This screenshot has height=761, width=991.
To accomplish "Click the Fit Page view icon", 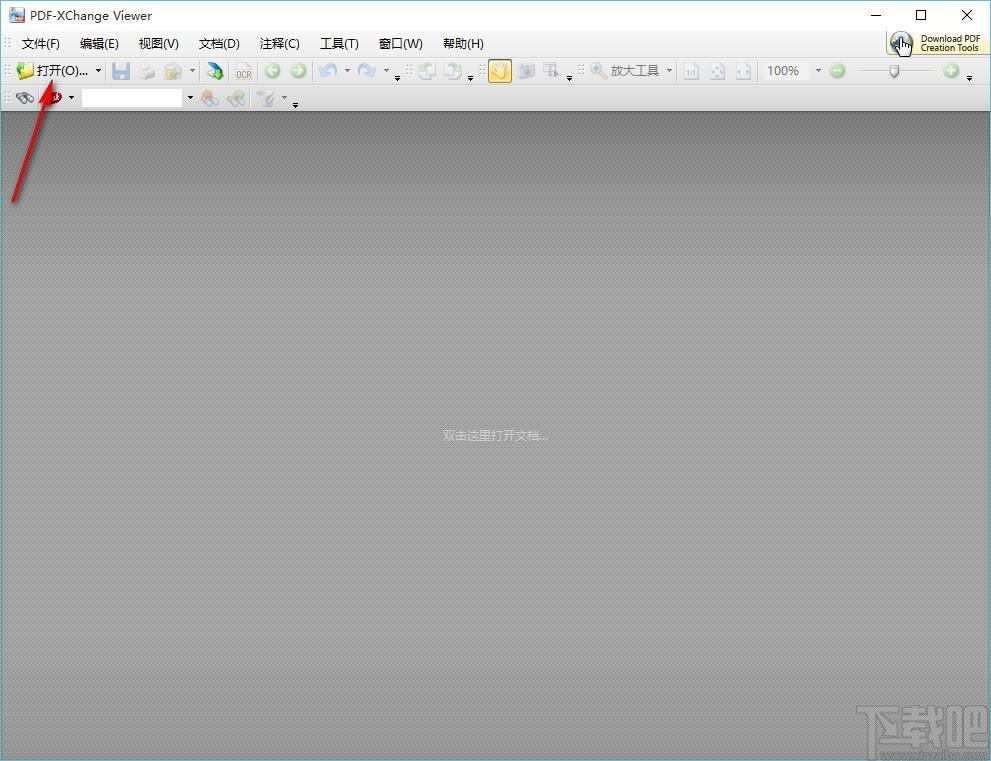I will click(x=717, y=71).
